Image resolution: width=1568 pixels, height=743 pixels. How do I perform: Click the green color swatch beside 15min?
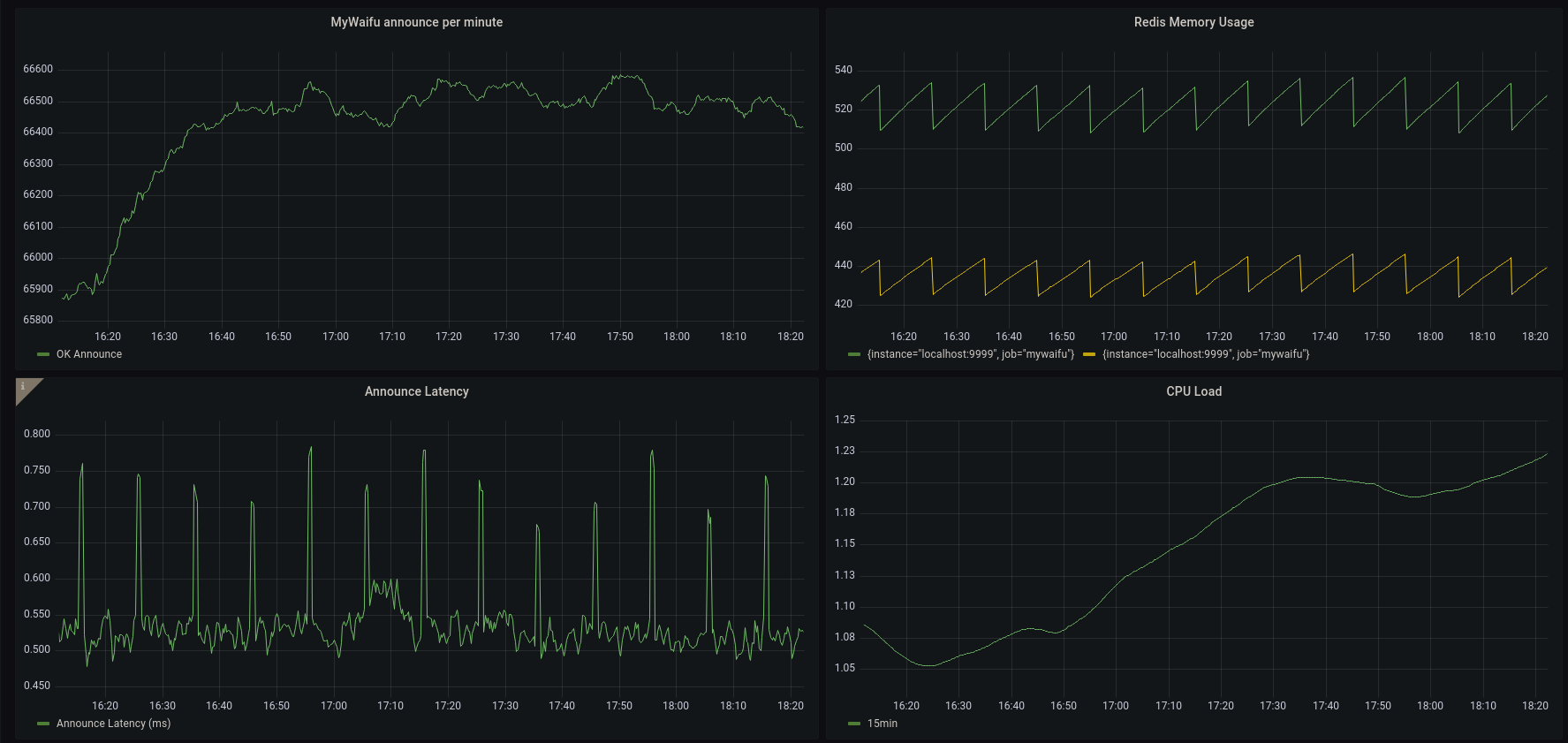click(x=853, y=724)
